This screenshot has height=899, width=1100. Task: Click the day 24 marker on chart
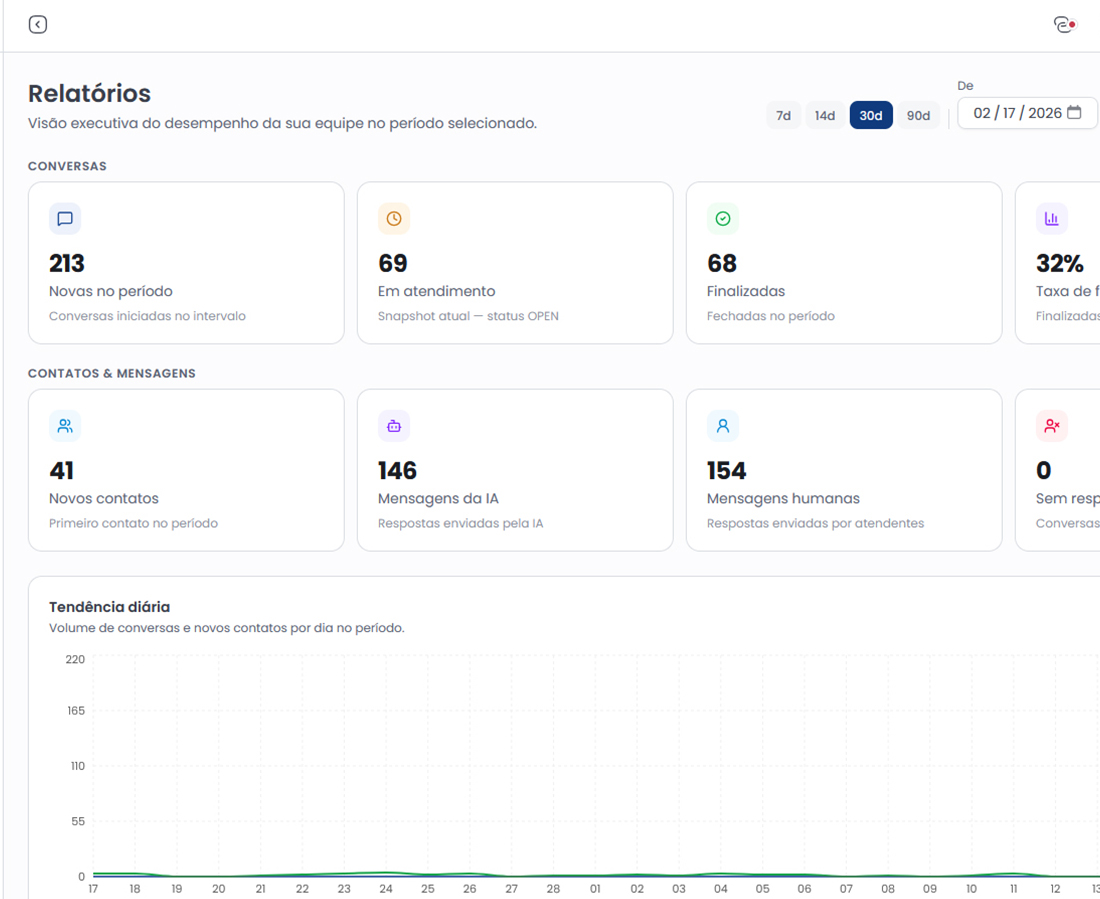tap(386, 888)
